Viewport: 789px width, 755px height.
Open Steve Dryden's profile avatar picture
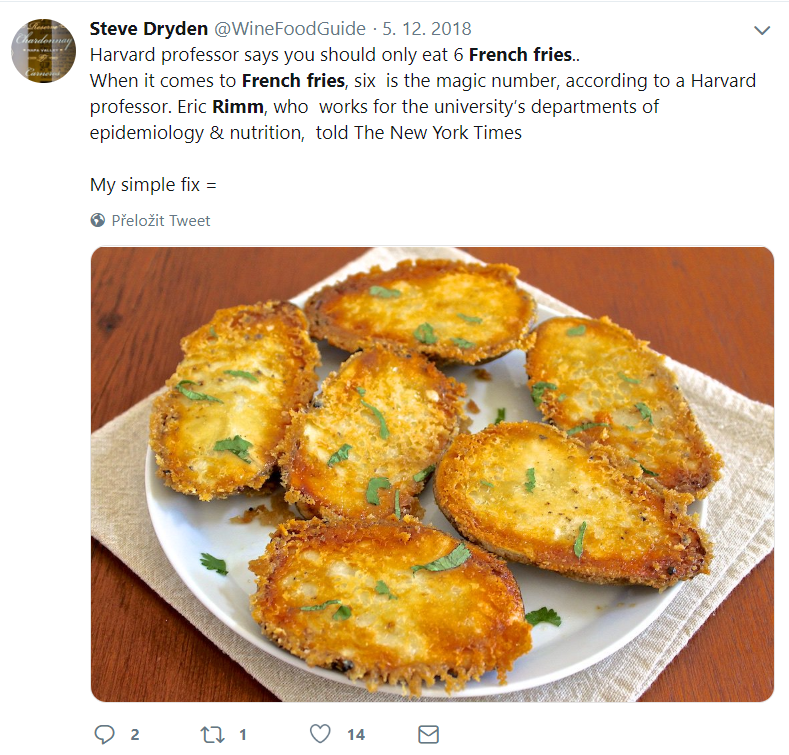coord(44,51)
